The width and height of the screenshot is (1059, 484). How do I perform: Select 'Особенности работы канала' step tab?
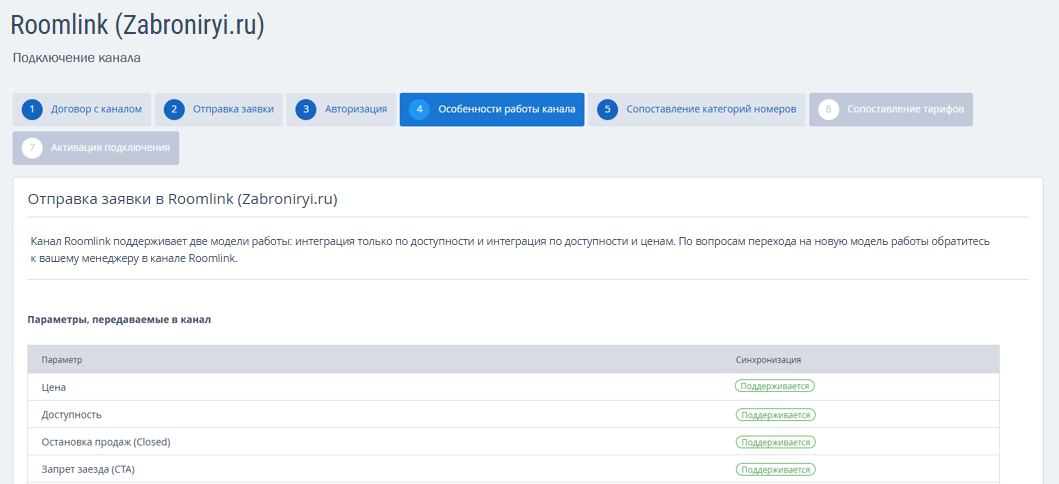[506, 110]
